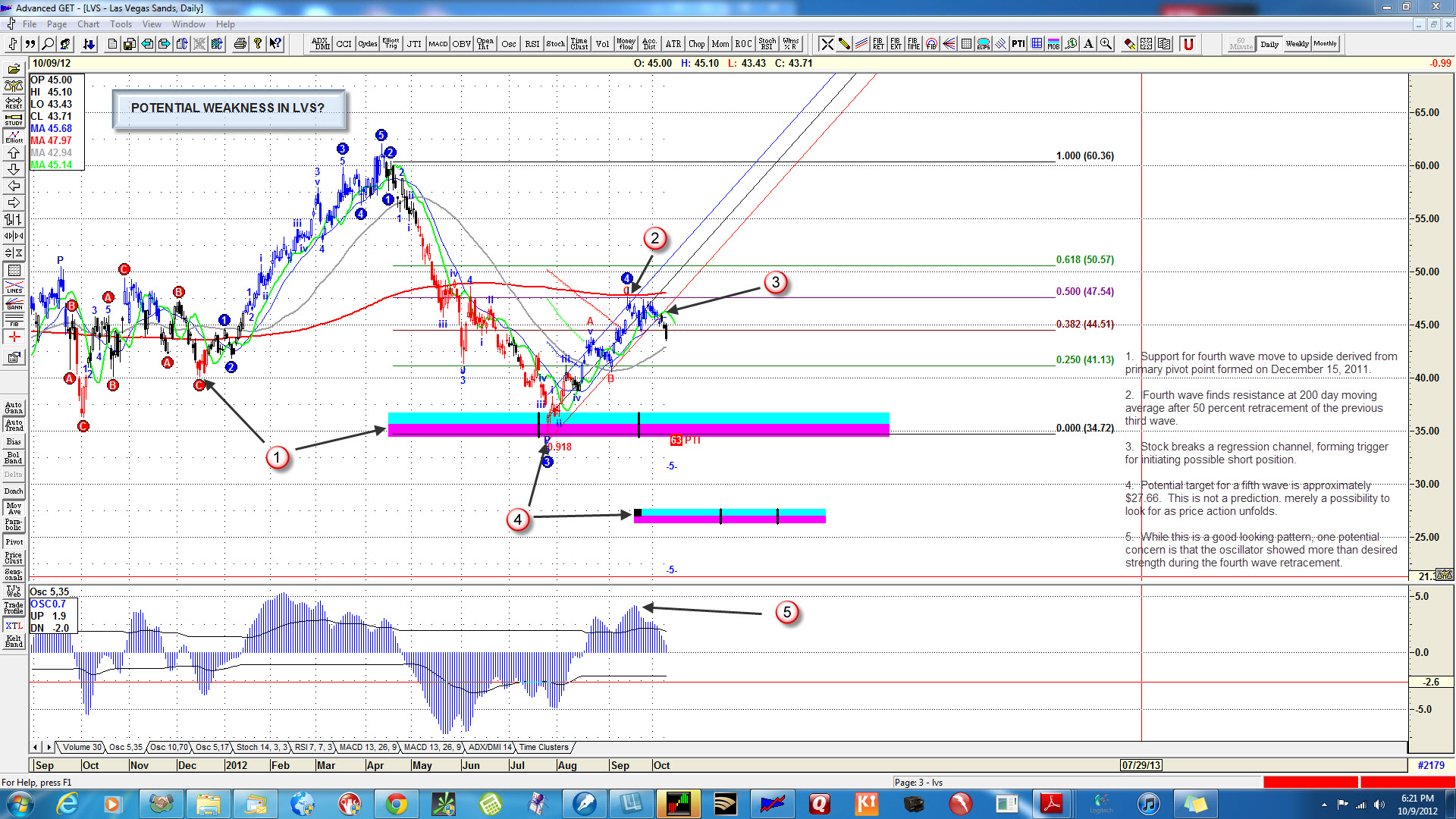The image size is (1456, 819).
Task: Open Google Chrome from the taskbar
Action: point(396,804)
